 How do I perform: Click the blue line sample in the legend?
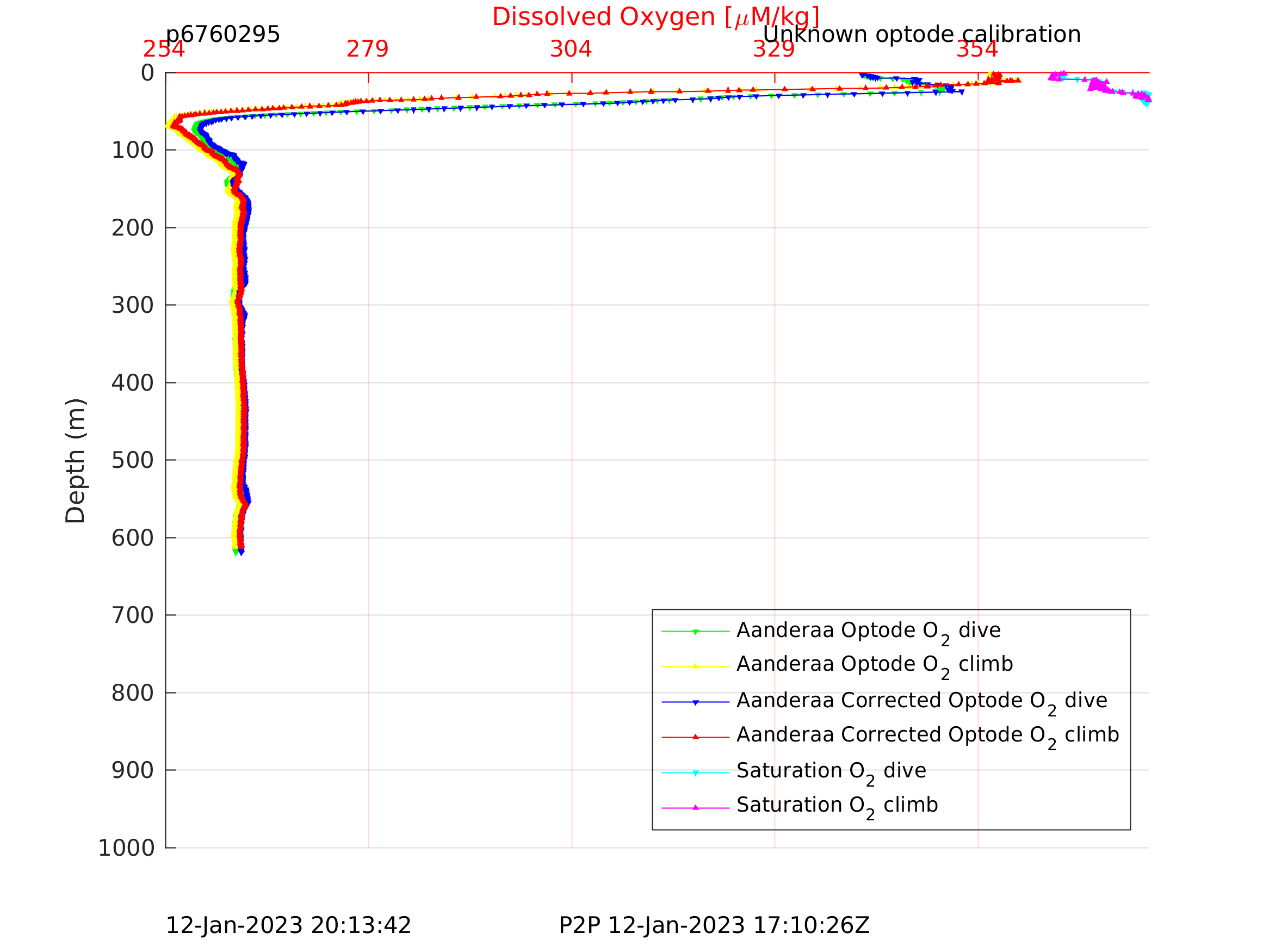click(x=695, y=702)
